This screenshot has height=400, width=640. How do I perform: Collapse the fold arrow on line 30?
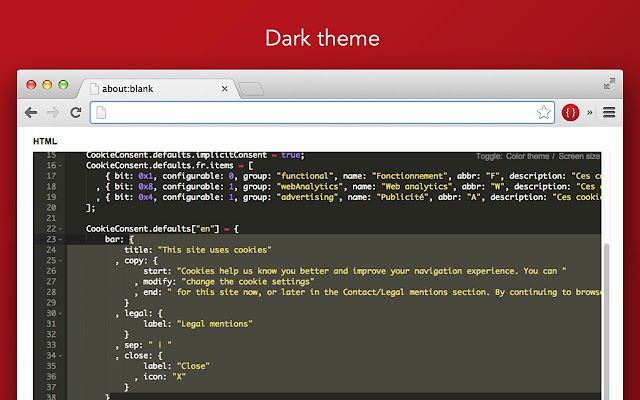click(60, 313)
